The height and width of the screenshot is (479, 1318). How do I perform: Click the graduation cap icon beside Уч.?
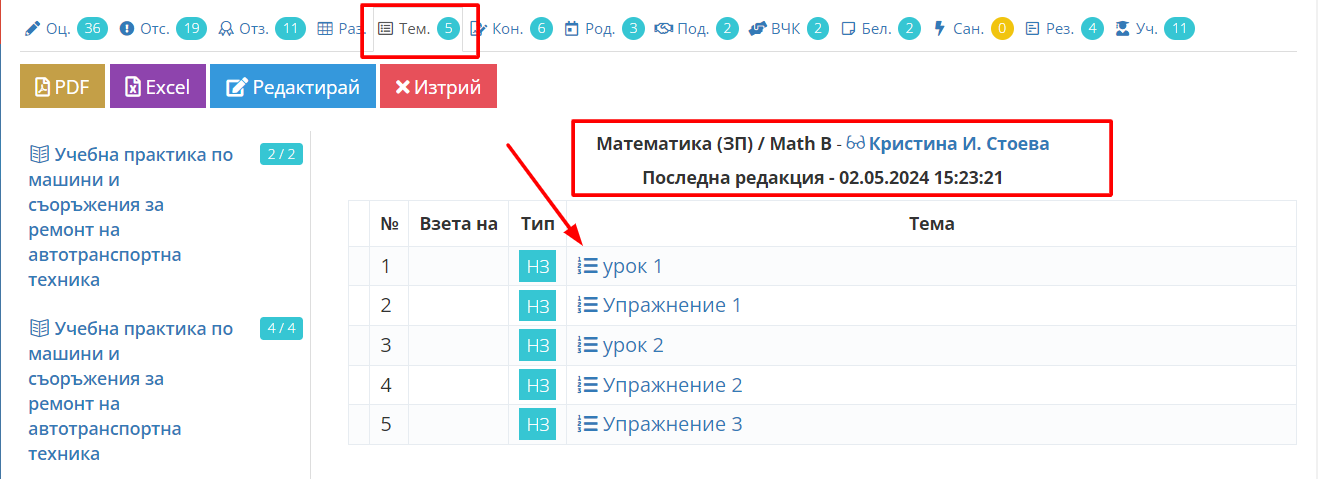1124,29
